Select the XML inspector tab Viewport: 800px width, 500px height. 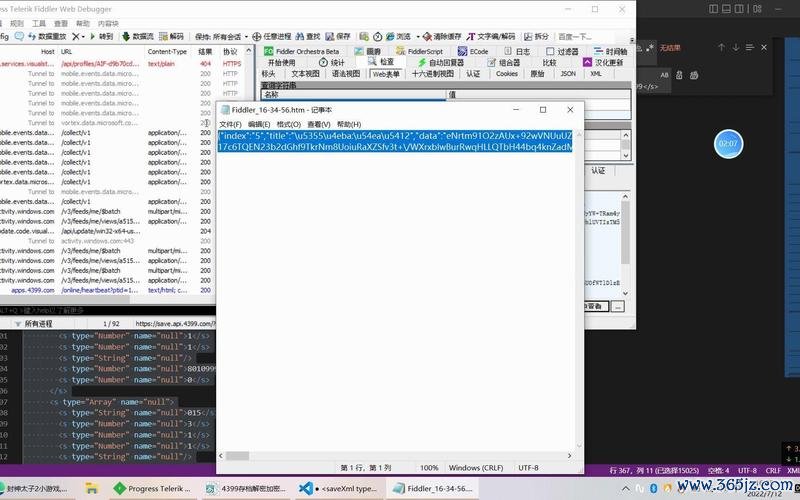coord(595,73)
